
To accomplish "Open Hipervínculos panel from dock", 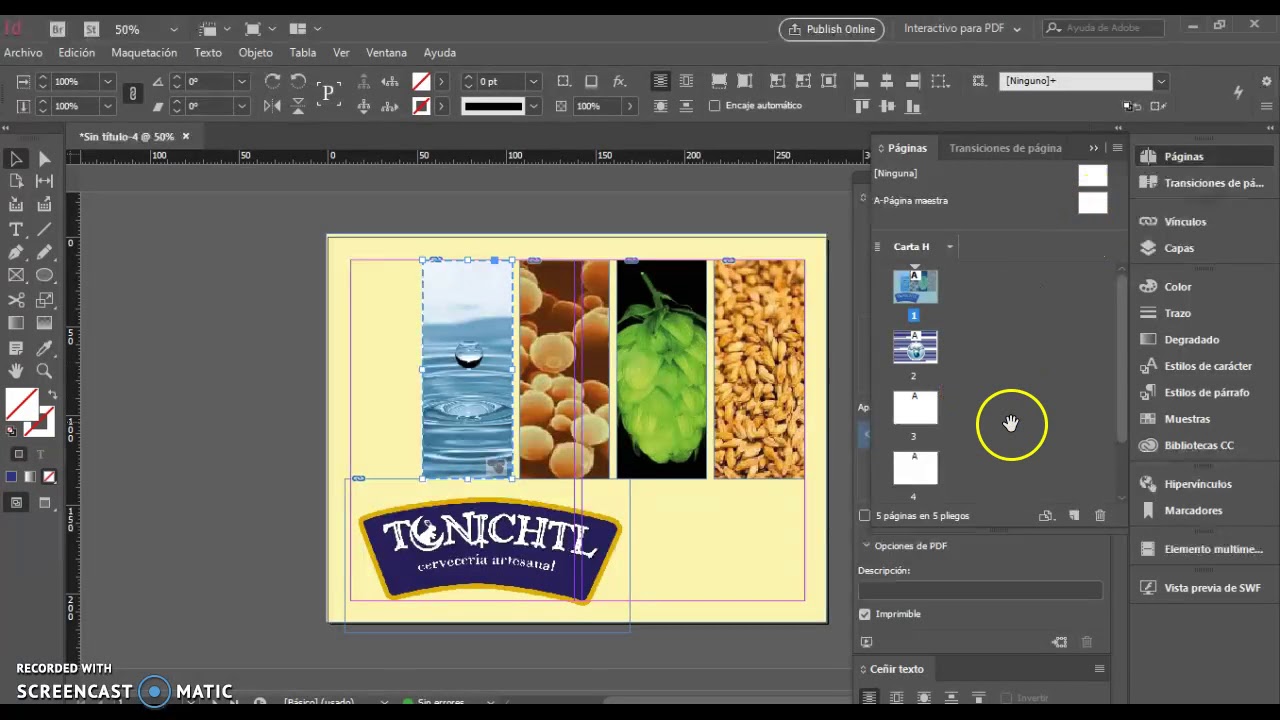I will [x=1198, y=484].
